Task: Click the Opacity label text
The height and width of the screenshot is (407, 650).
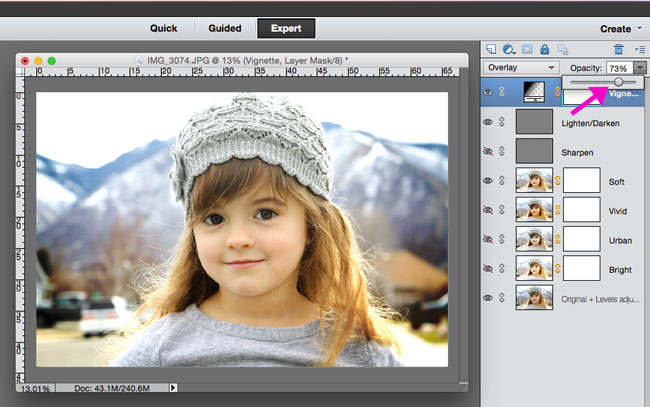Action: 586,68
